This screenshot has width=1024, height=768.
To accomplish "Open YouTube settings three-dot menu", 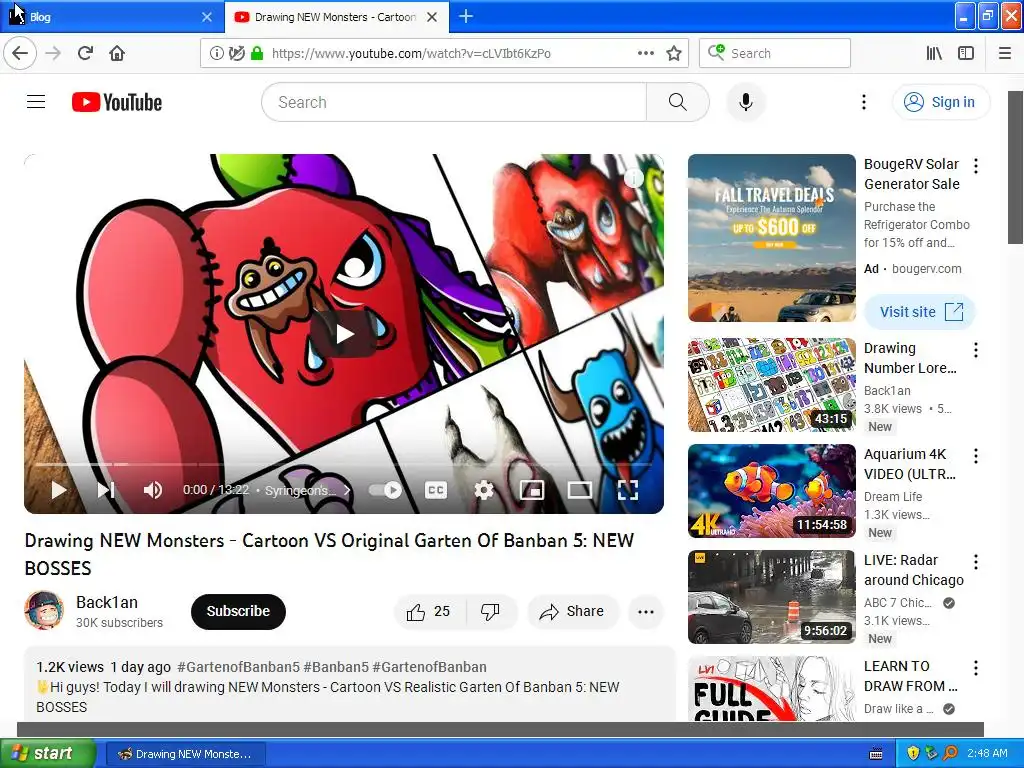I will pos(863,102).
